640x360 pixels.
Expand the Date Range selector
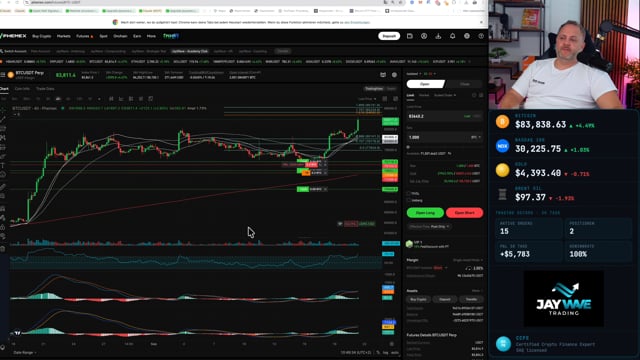(x=24, y=352)
